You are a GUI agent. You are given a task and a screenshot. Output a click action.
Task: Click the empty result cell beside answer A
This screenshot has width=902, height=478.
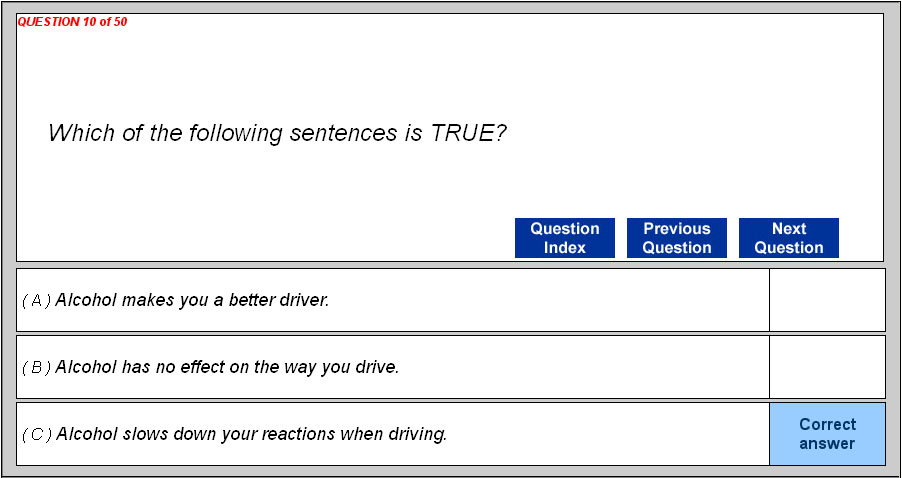827,300
